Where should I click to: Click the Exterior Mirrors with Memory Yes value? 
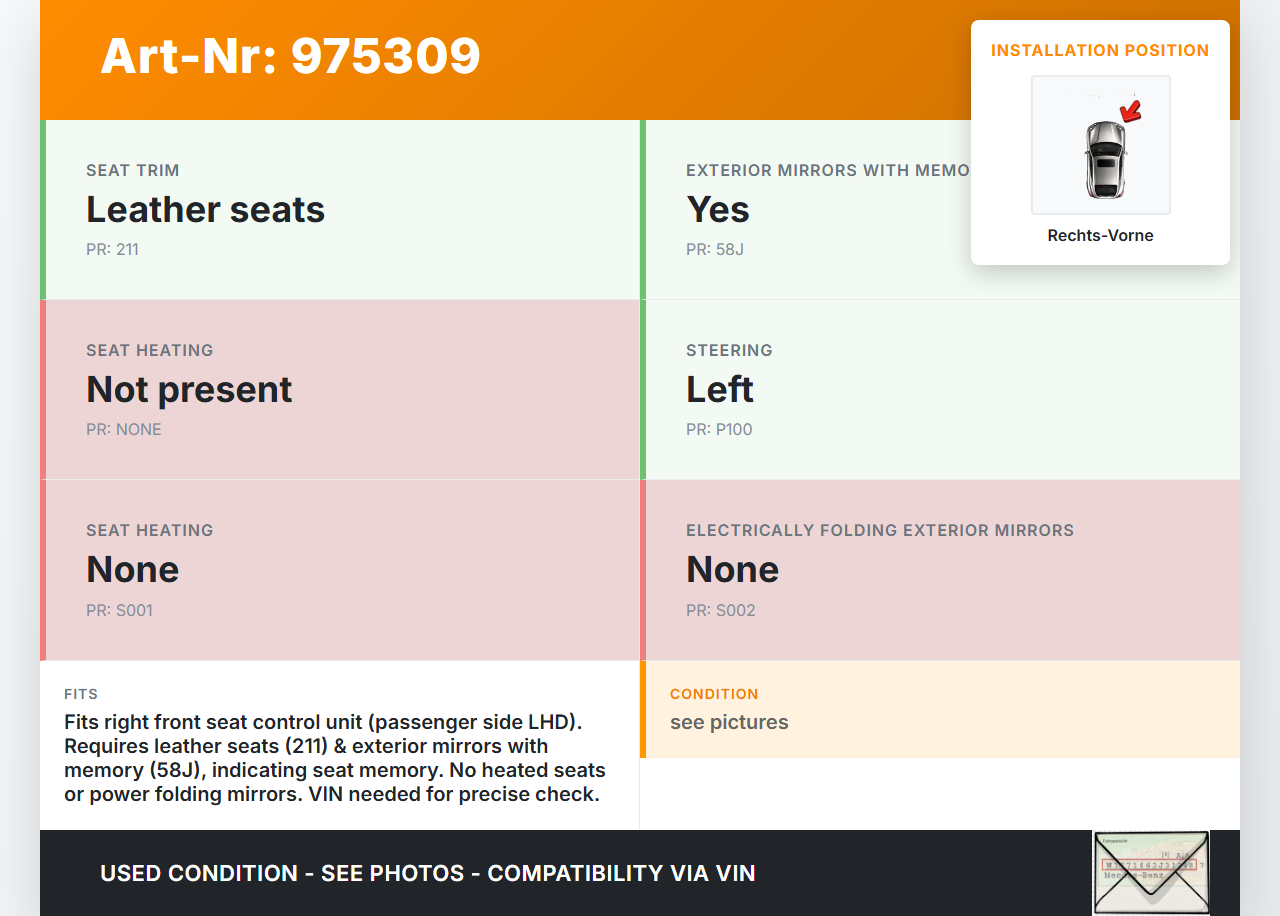pos(718,210)
